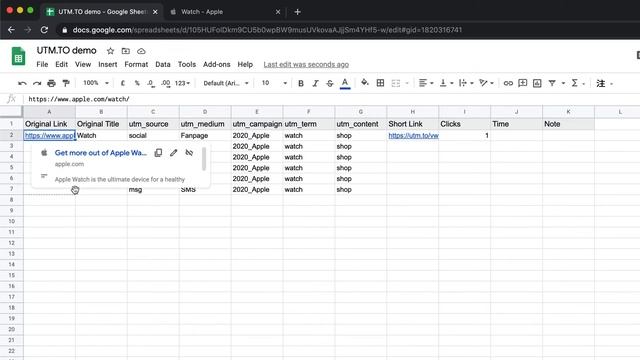Toggle strikethrough formatting
Viewport: 640px width, 360px height.
coord(330,83)
